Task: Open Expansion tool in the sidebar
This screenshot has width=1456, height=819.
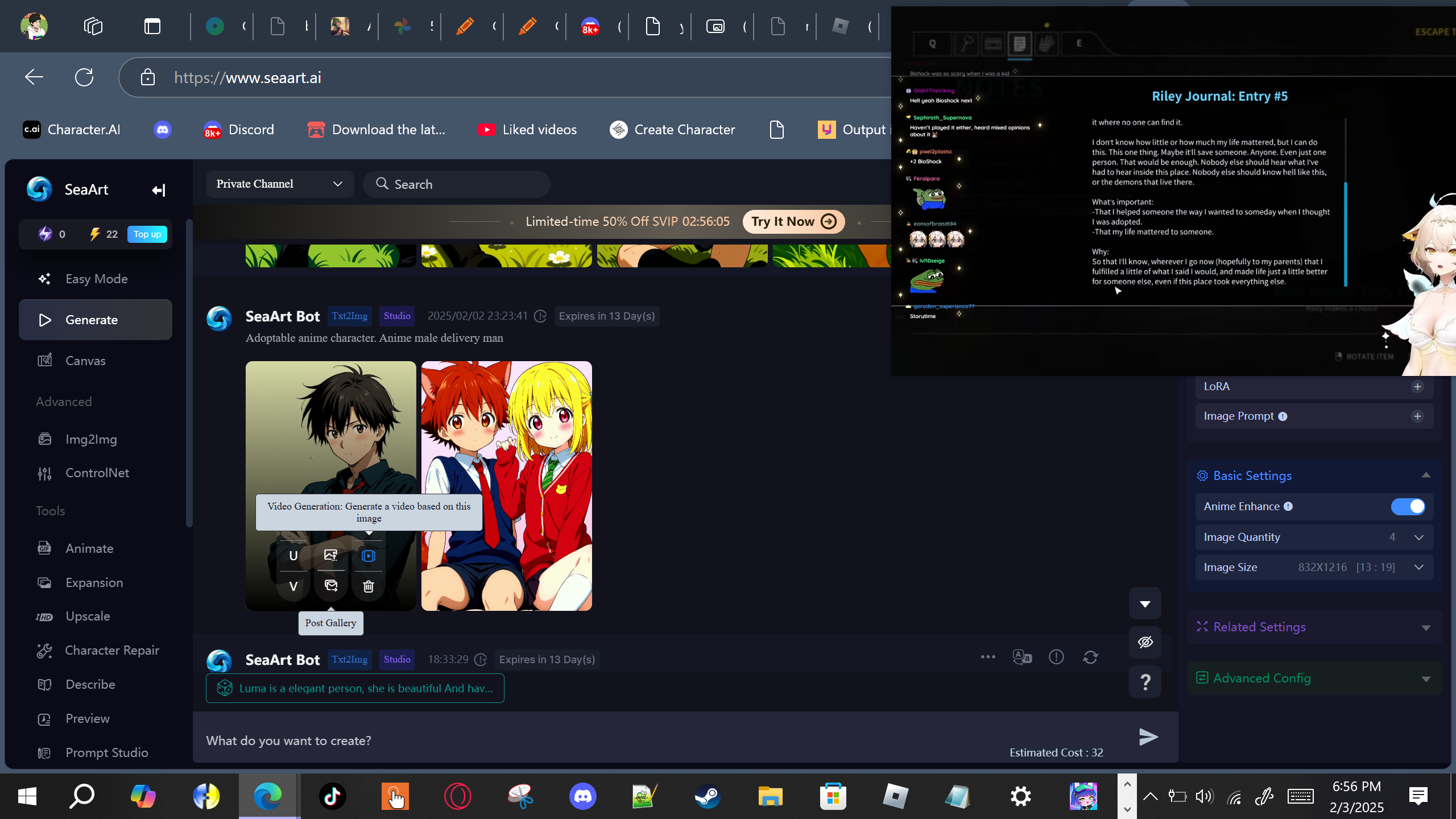Action: [96, 582]
